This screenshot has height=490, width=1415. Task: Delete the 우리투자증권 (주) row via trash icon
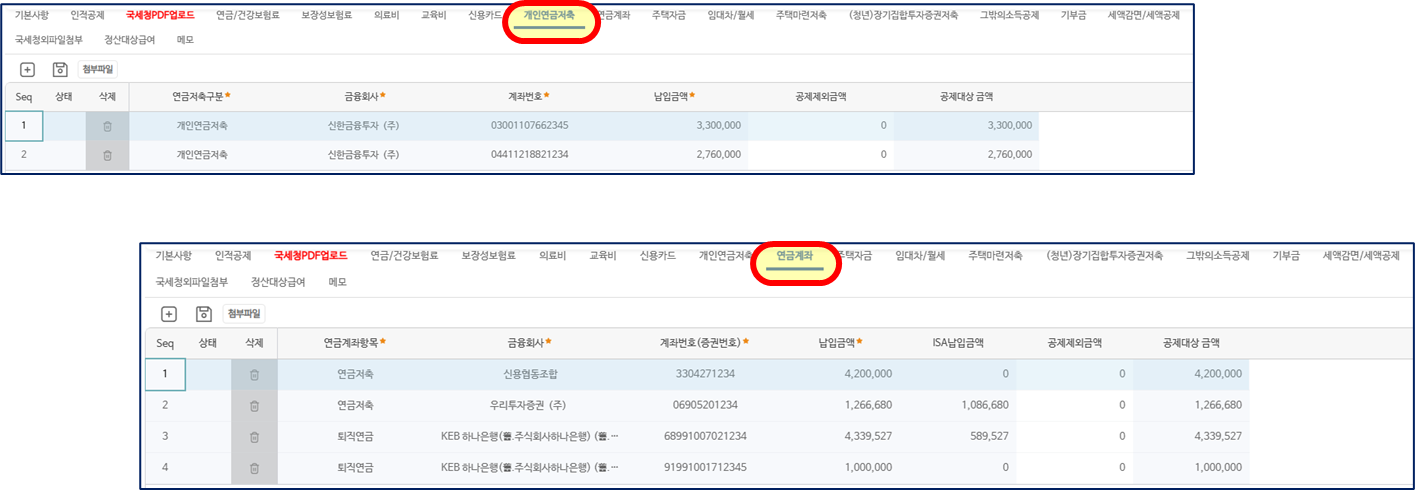(254, 405)
